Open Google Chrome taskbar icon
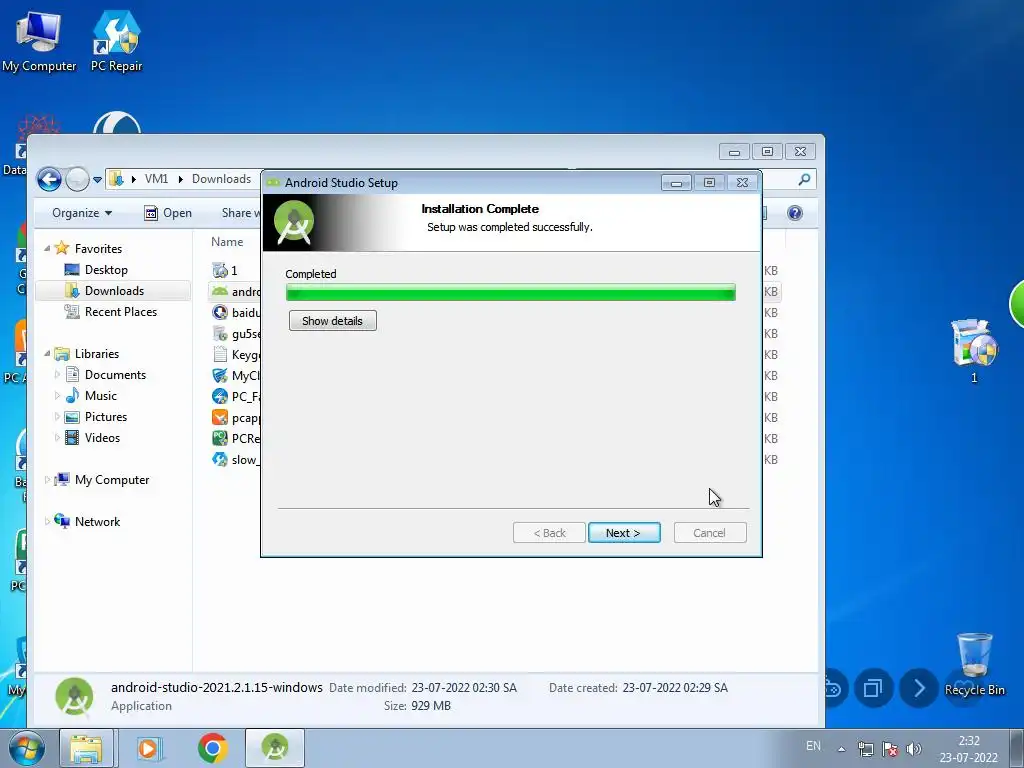This screenshot has width=1024, height=768. coord(212,748)
